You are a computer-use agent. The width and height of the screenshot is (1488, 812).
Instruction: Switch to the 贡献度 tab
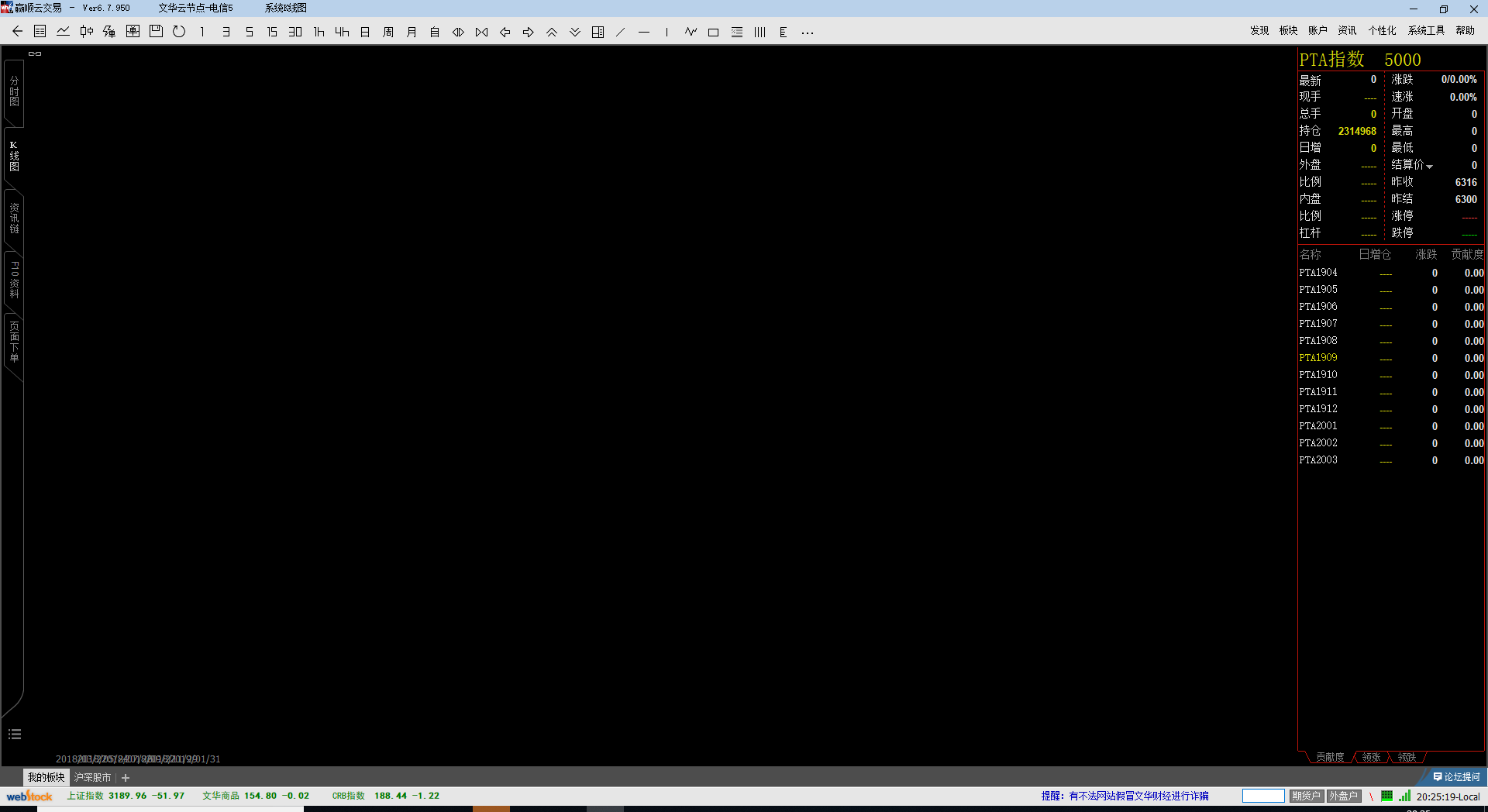(1330, 757)
